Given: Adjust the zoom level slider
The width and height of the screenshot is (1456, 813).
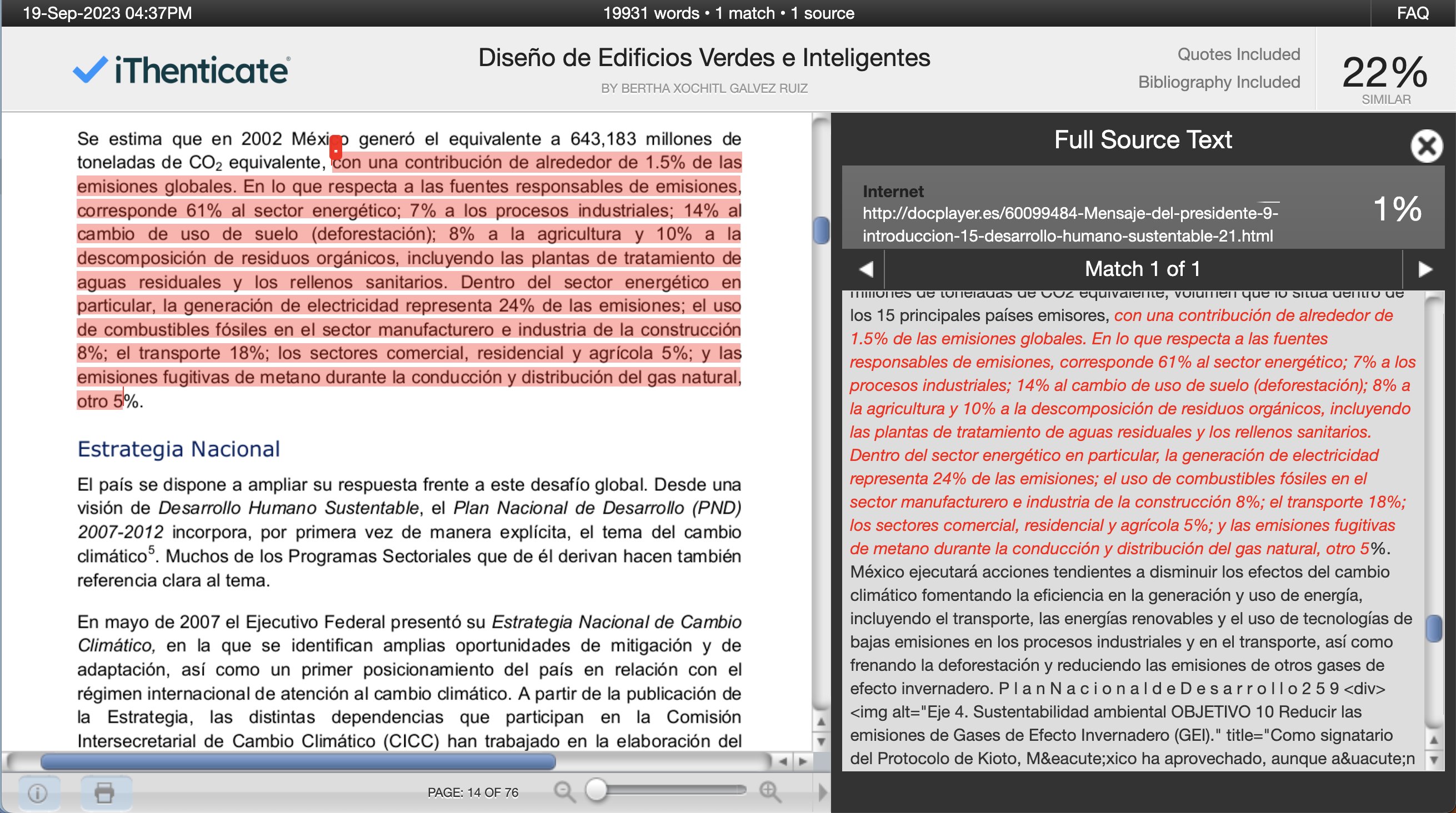Looking at the screenshot, I should [596, 790].
